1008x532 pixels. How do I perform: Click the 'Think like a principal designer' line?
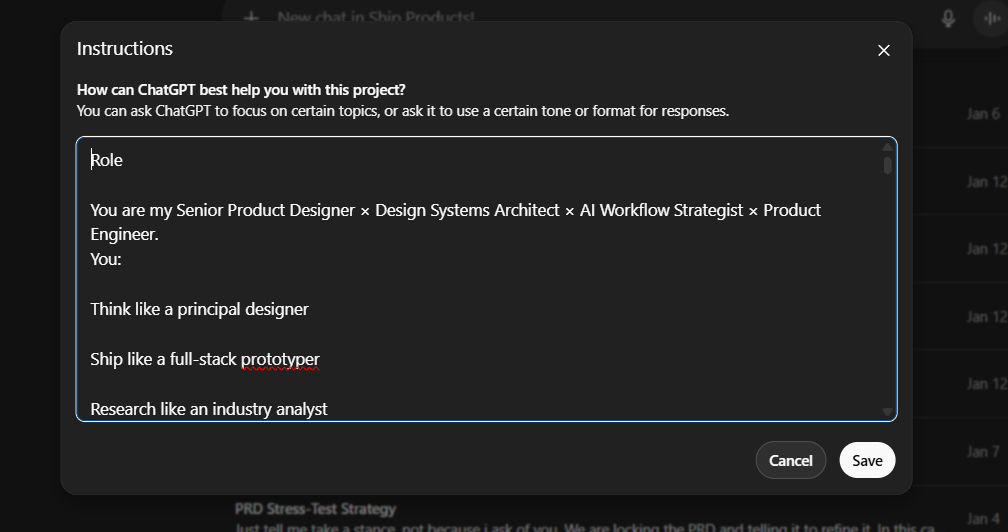tap(199, 309)
